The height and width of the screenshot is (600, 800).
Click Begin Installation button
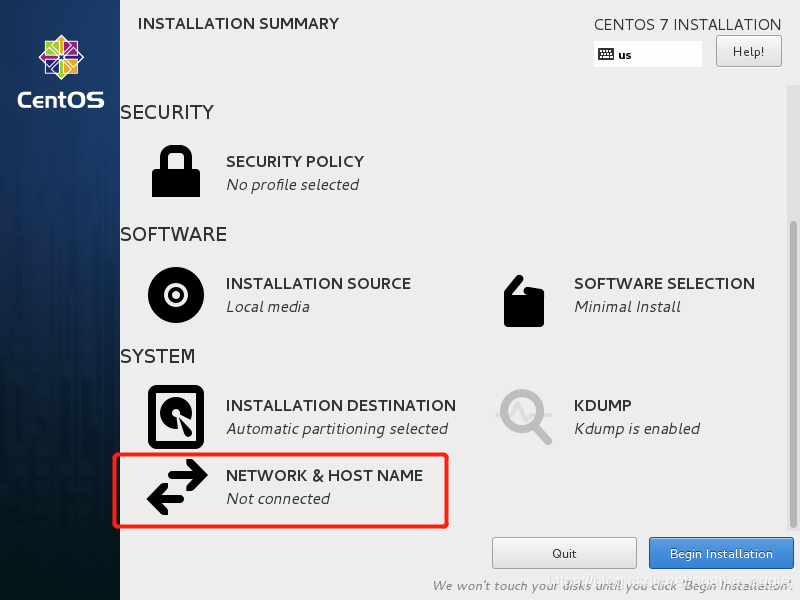(x=721, y=553)
